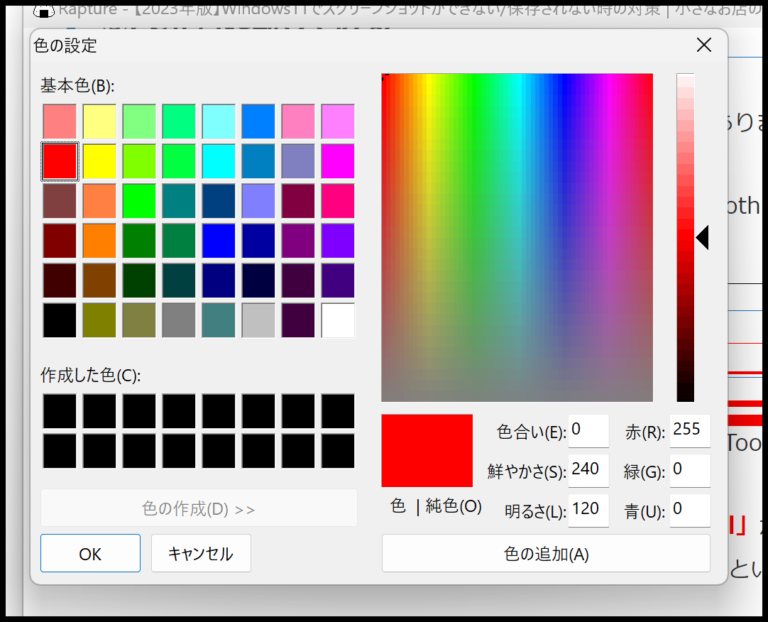
Task: Click the OK button
Action: point(91,553)
